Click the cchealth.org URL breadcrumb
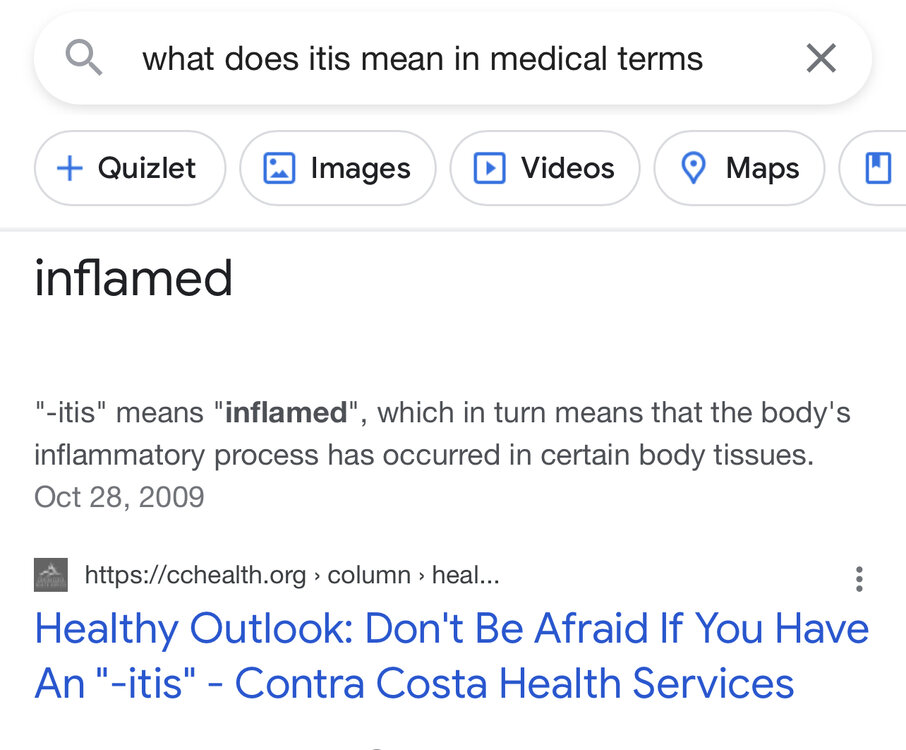 coord(292,575)
